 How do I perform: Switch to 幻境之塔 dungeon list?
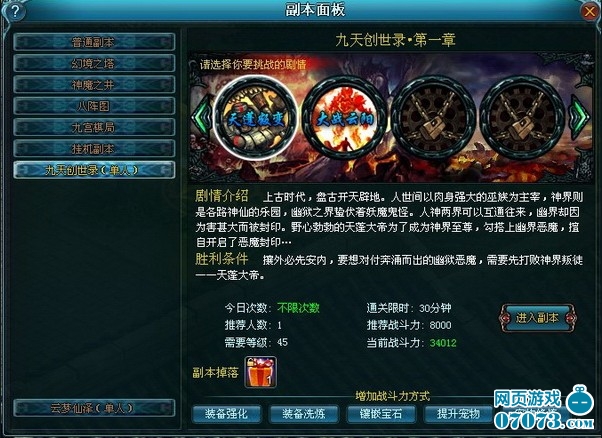94,63
